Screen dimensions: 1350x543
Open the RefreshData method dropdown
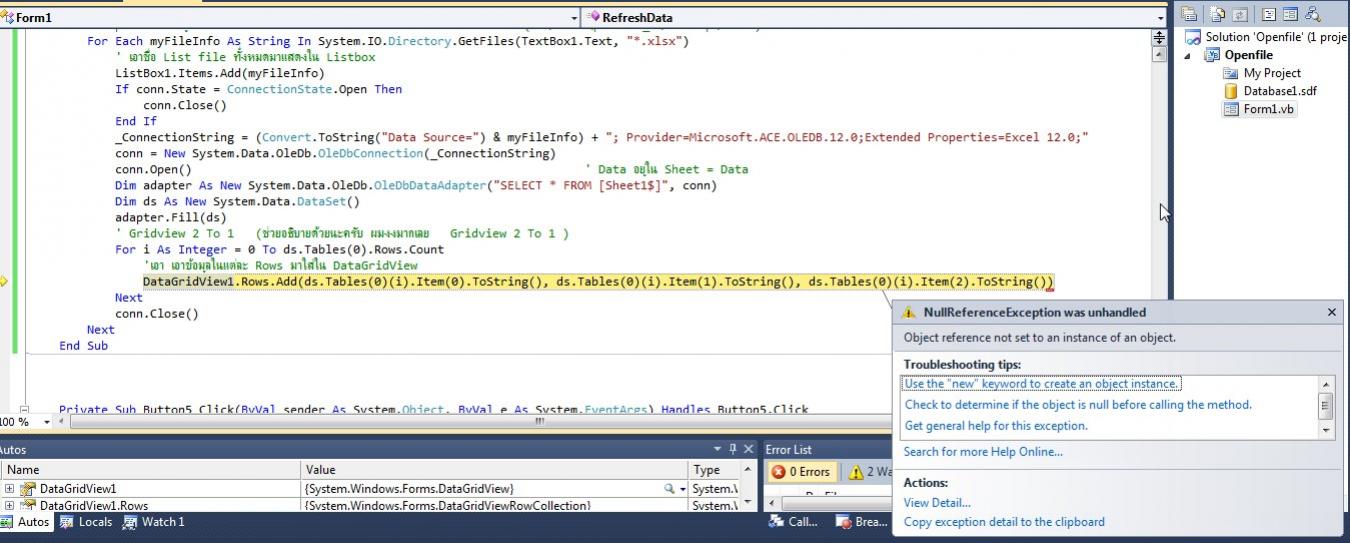coord(1161,18)
